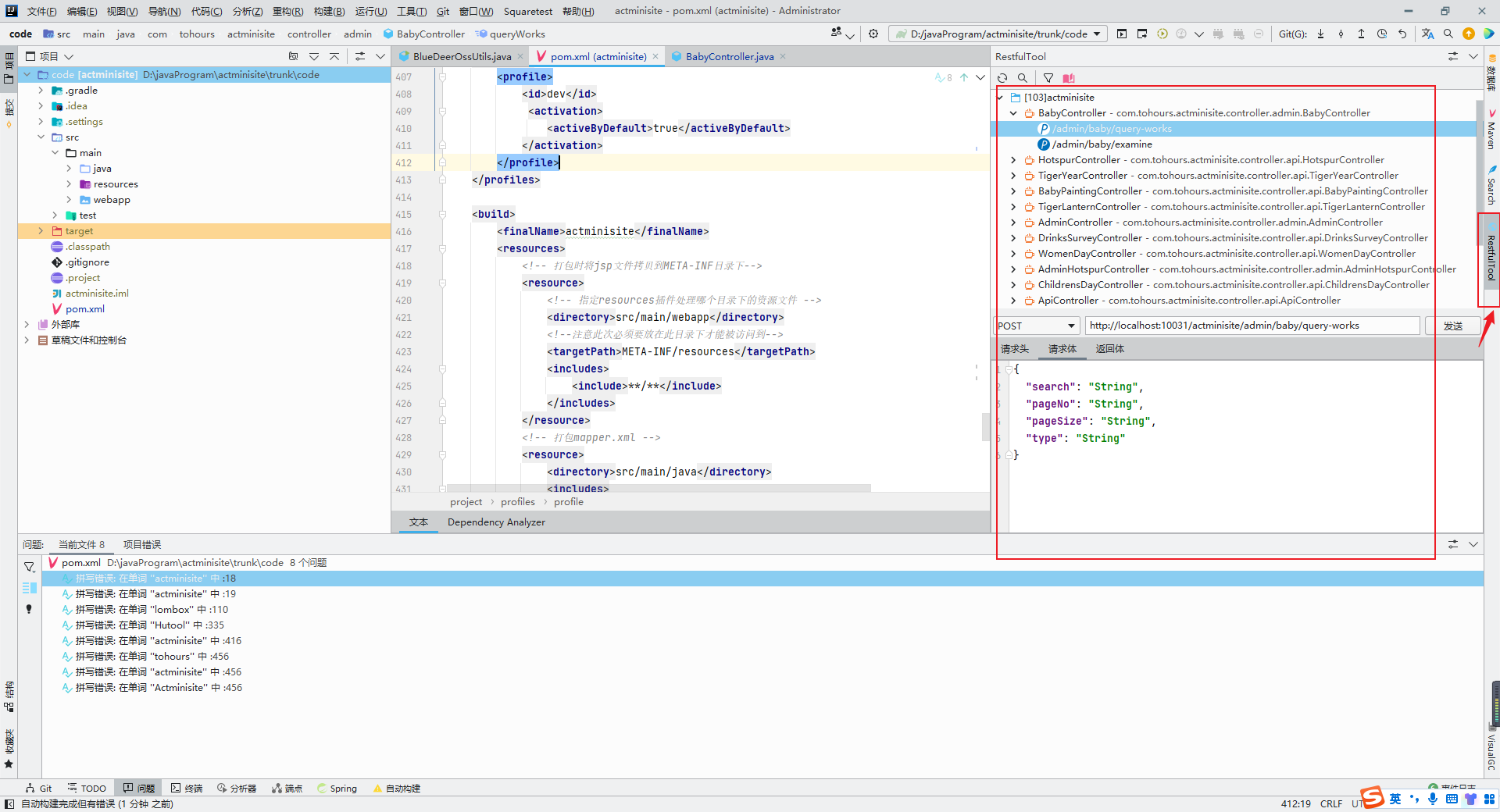
Task: Expand the target folder in project tree
Action: (x=41, y=231)
